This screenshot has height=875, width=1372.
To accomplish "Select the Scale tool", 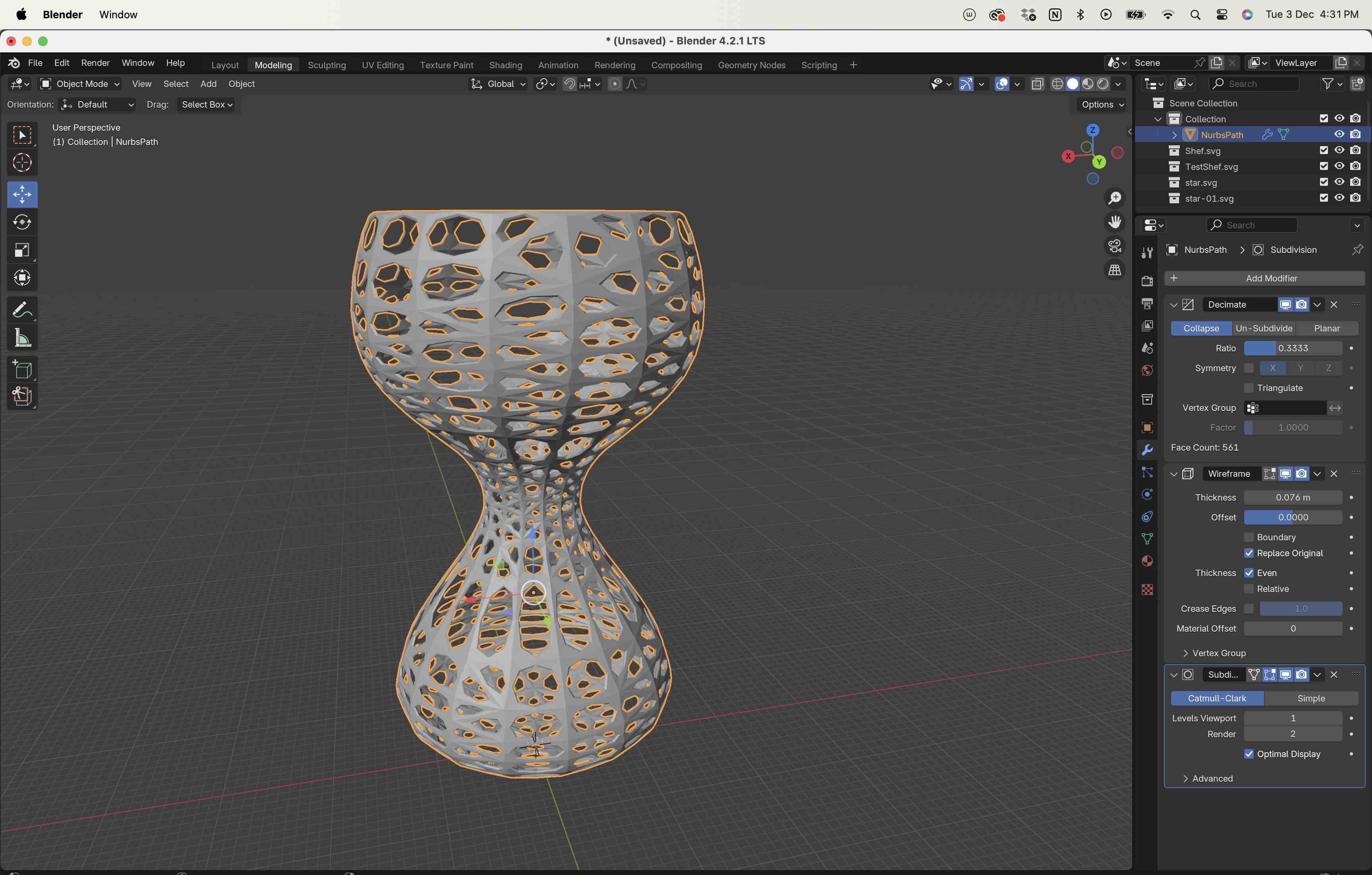I will click(x=22, y=250).
